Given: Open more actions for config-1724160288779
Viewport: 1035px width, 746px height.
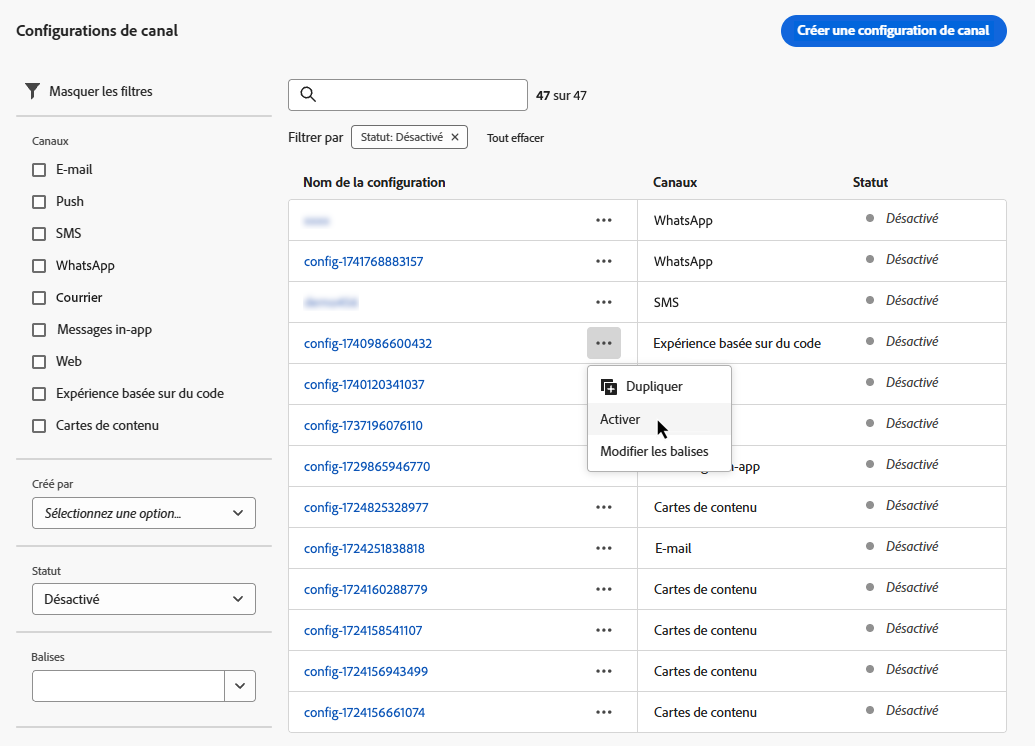Looking at the screenshot, I should pos(603,589).
